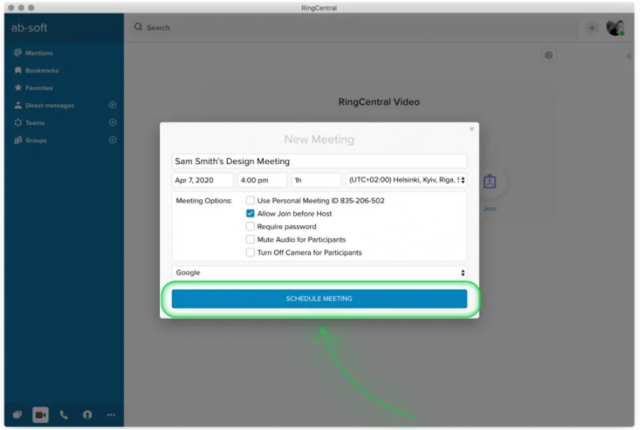
Task: Open the More options ellipsis icon
Action: [111, 414]
